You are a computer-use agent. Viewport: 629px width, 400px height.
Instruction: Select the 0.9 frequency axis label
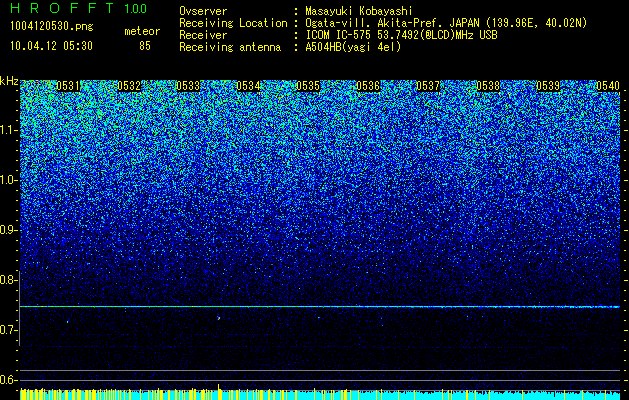pos(8,230)
